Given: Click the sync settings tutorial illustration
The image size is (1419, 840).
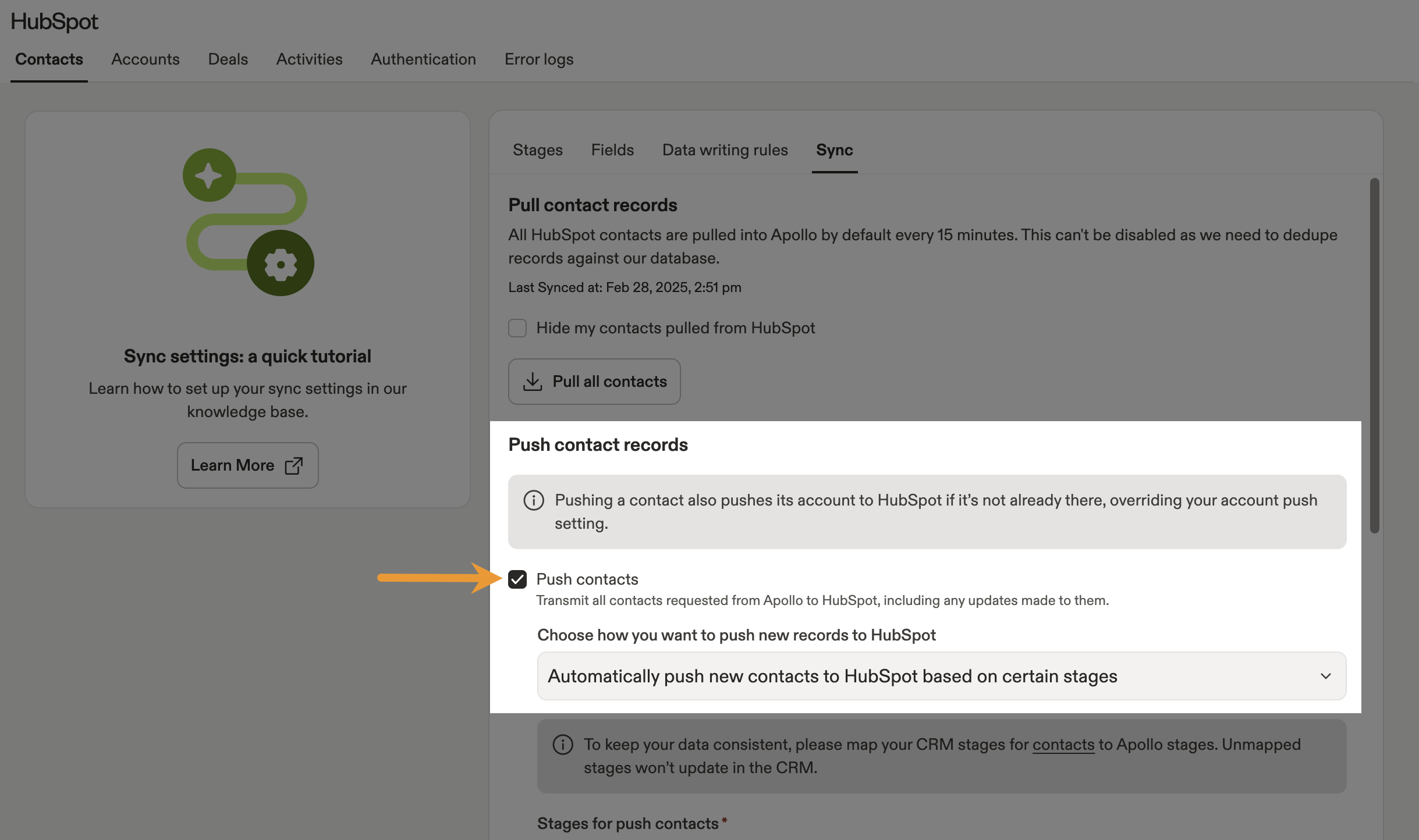Looking at the screenshot, I should point(249,222).
